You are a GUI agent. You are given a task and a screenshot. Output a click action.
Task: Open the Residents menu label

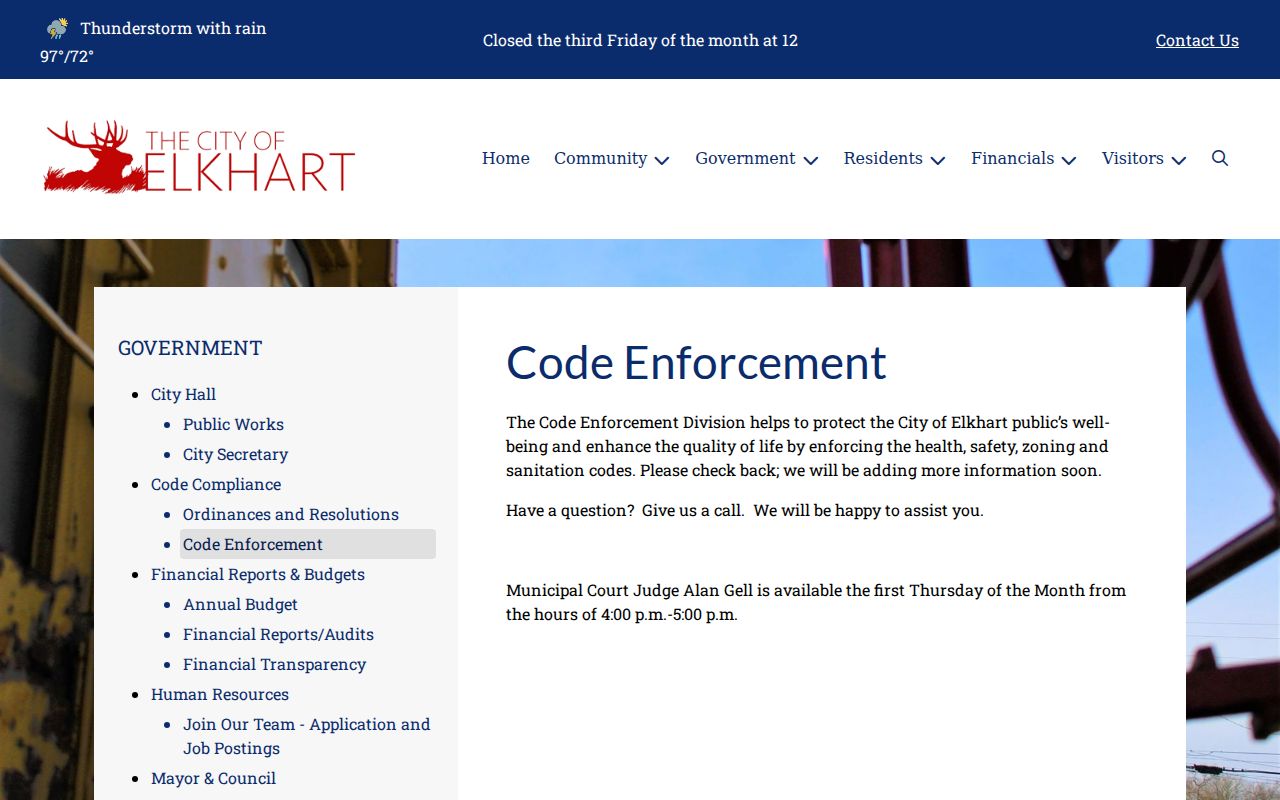click(x=883, y=158)
